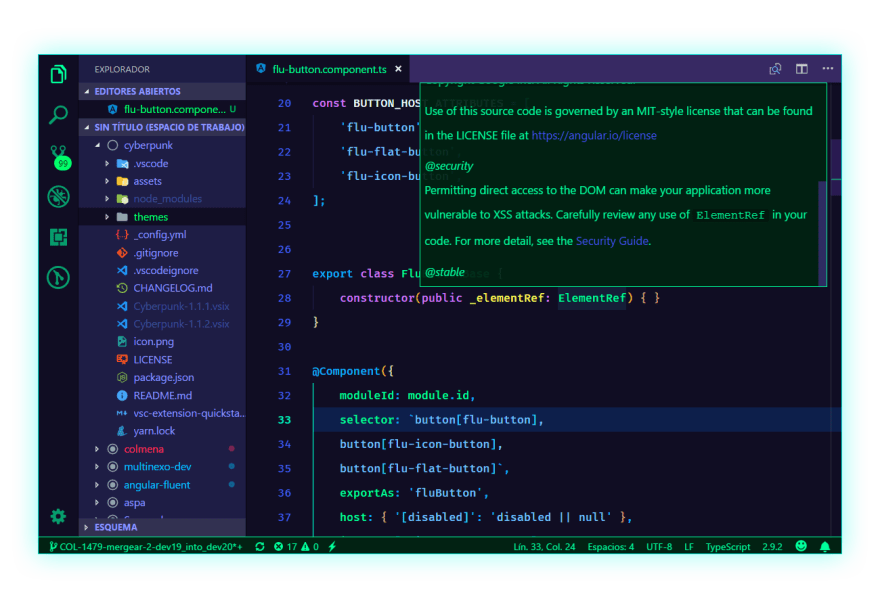Image resolution: width=880 pixels, height=609 pixels.
Task: Open the Search view
Action: (58, 115)
